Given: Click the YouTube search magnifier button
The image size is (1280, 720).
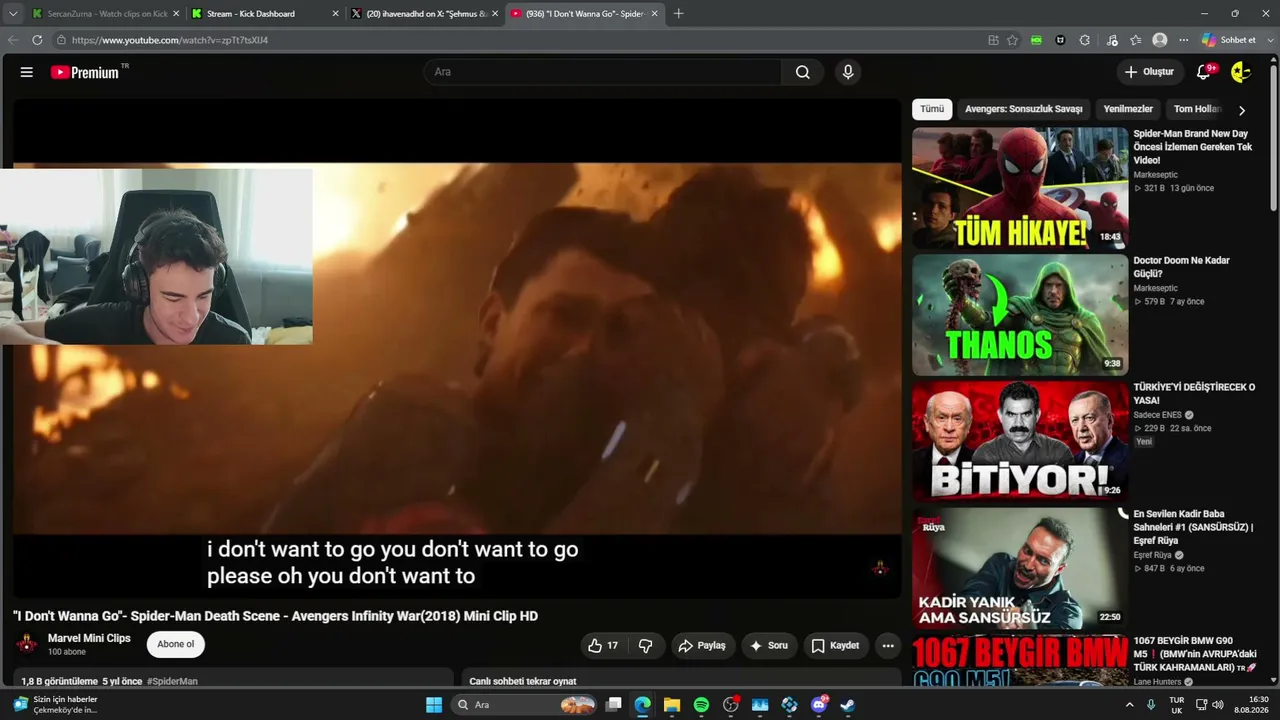Looking at the screenshot, I should click(802, 72).
